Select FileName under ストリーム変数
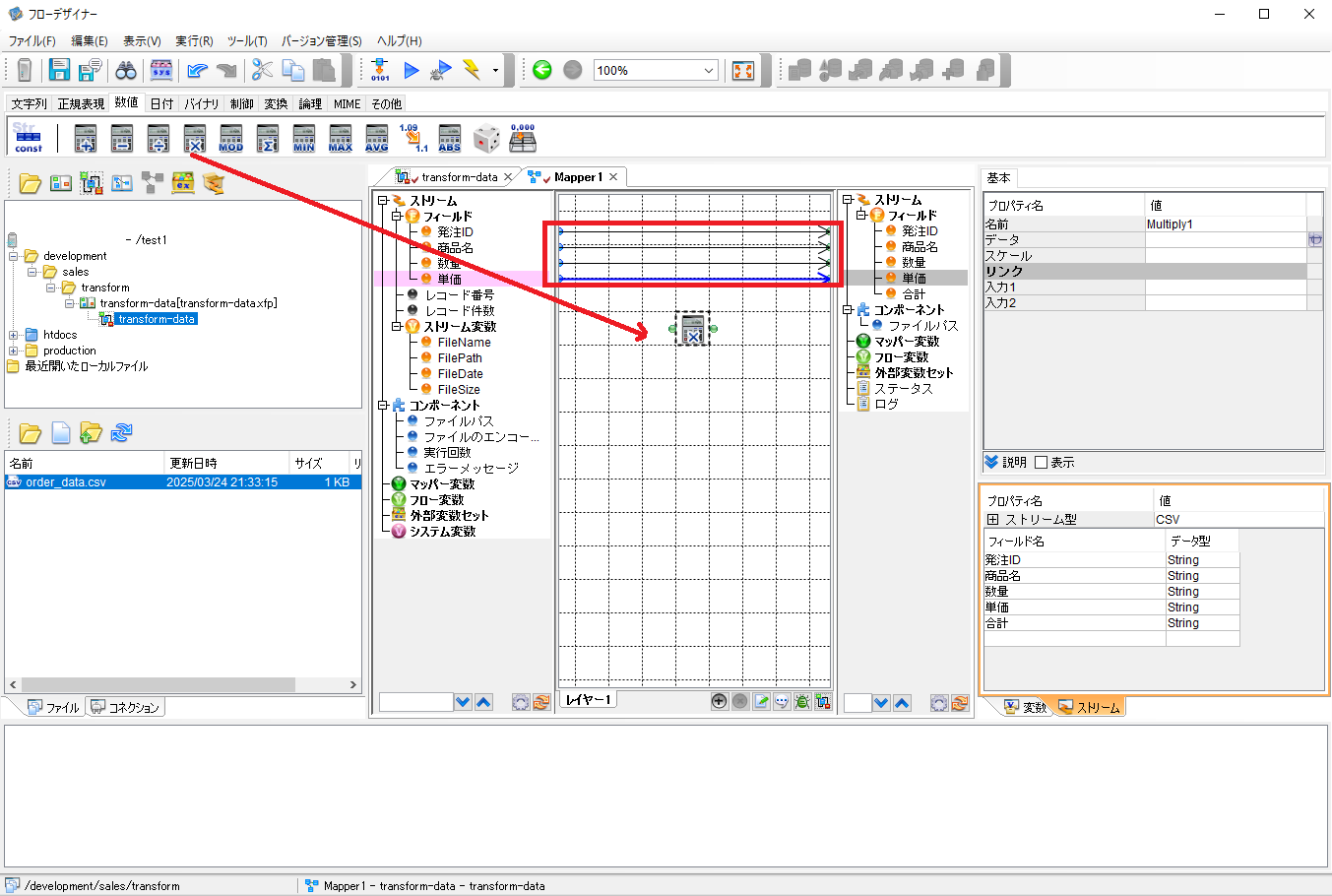The height and width of the screenshot is (896, 1332). click(464, 343)
